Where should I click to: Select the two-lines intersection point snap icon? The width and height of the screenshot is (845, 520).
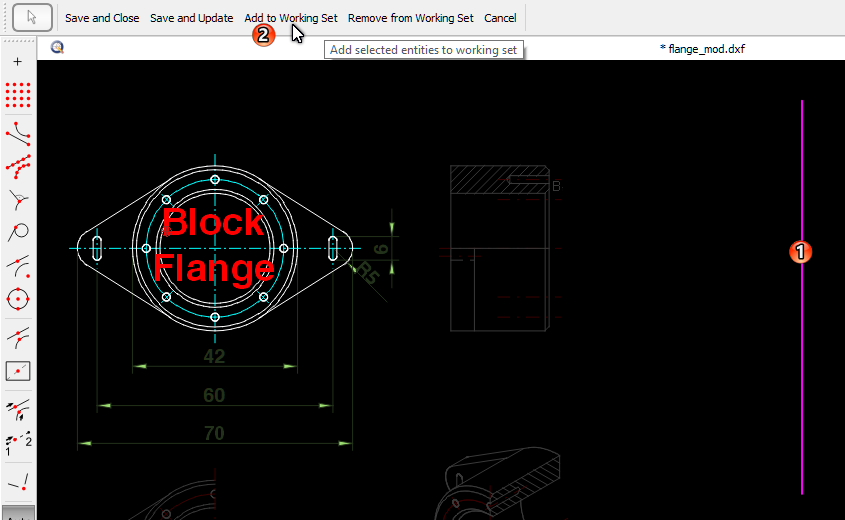(18, 482)
